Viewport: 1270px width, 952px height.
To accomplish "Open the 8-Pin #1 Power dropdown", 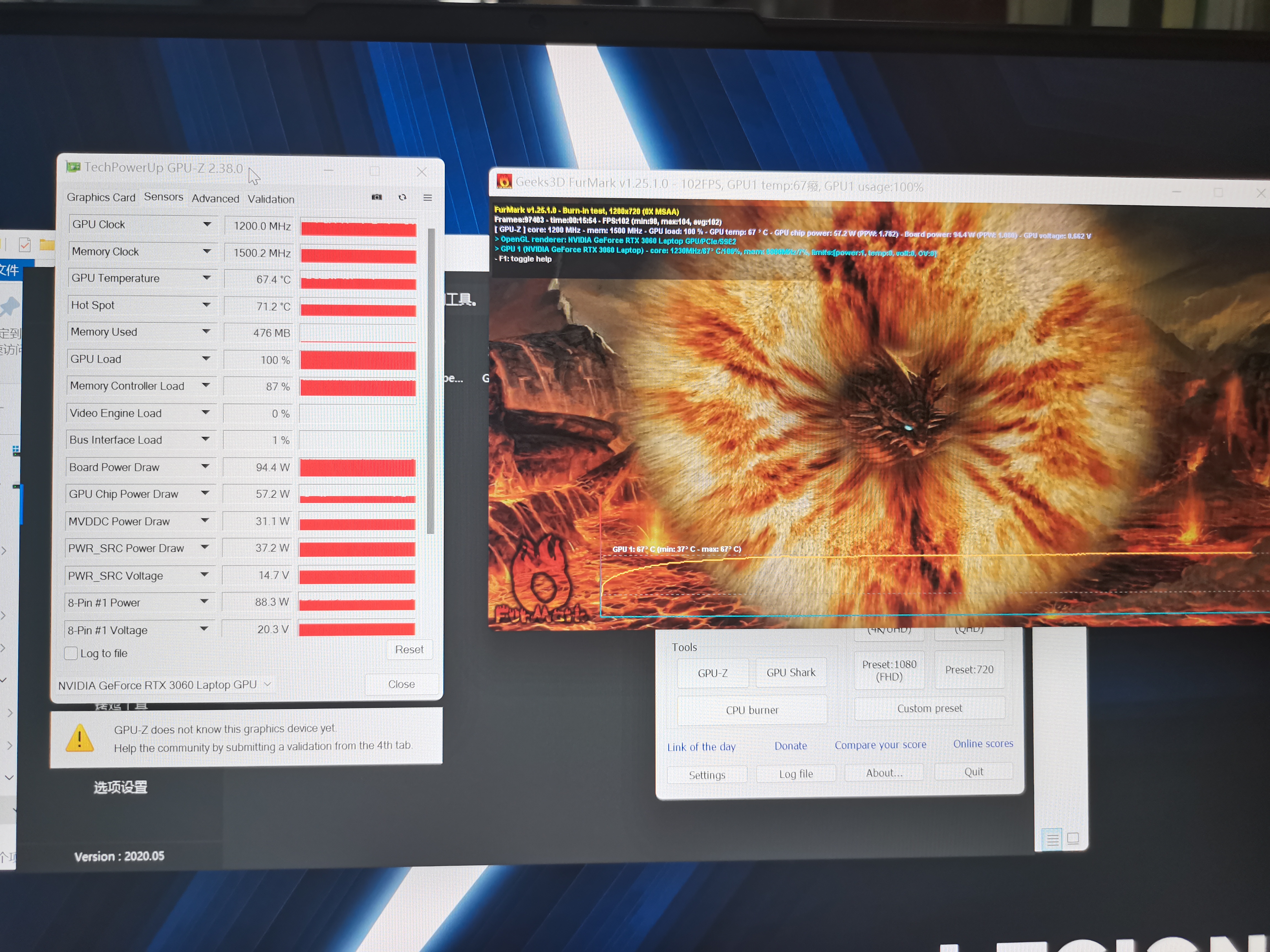I will [x=204, y=601].
